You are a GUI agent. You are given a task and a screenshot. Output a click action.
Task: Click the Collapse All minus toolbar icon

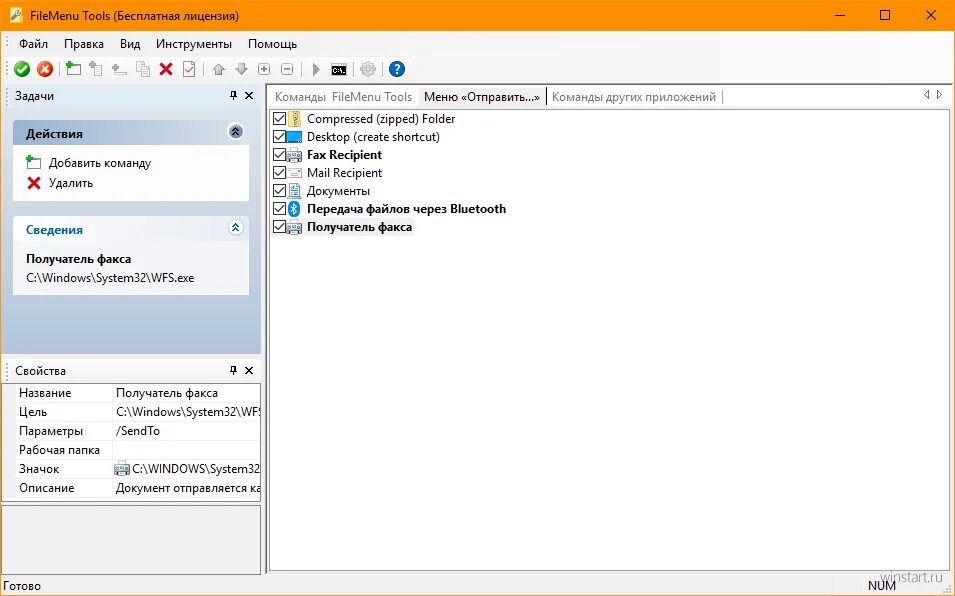pos(287,69)
